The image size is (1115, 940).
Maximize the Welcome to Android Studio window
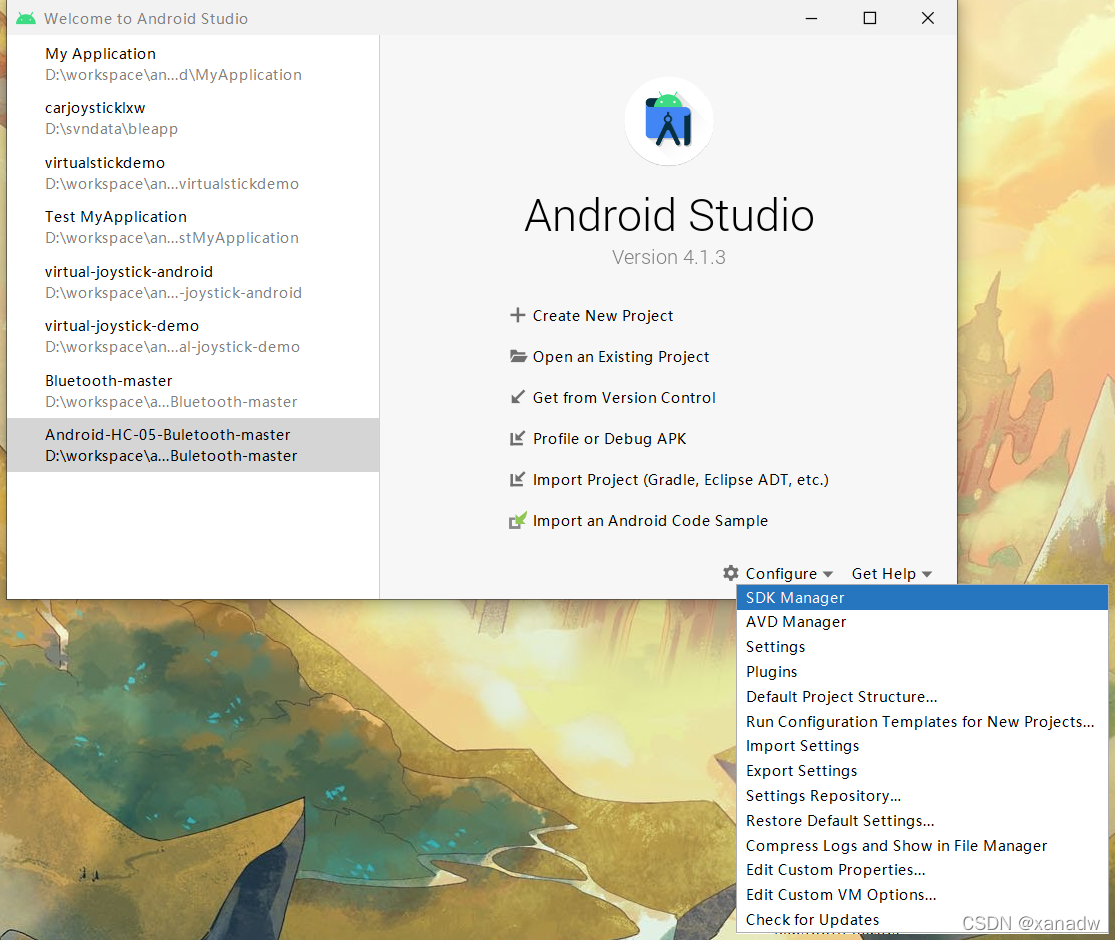click(870, 18)
